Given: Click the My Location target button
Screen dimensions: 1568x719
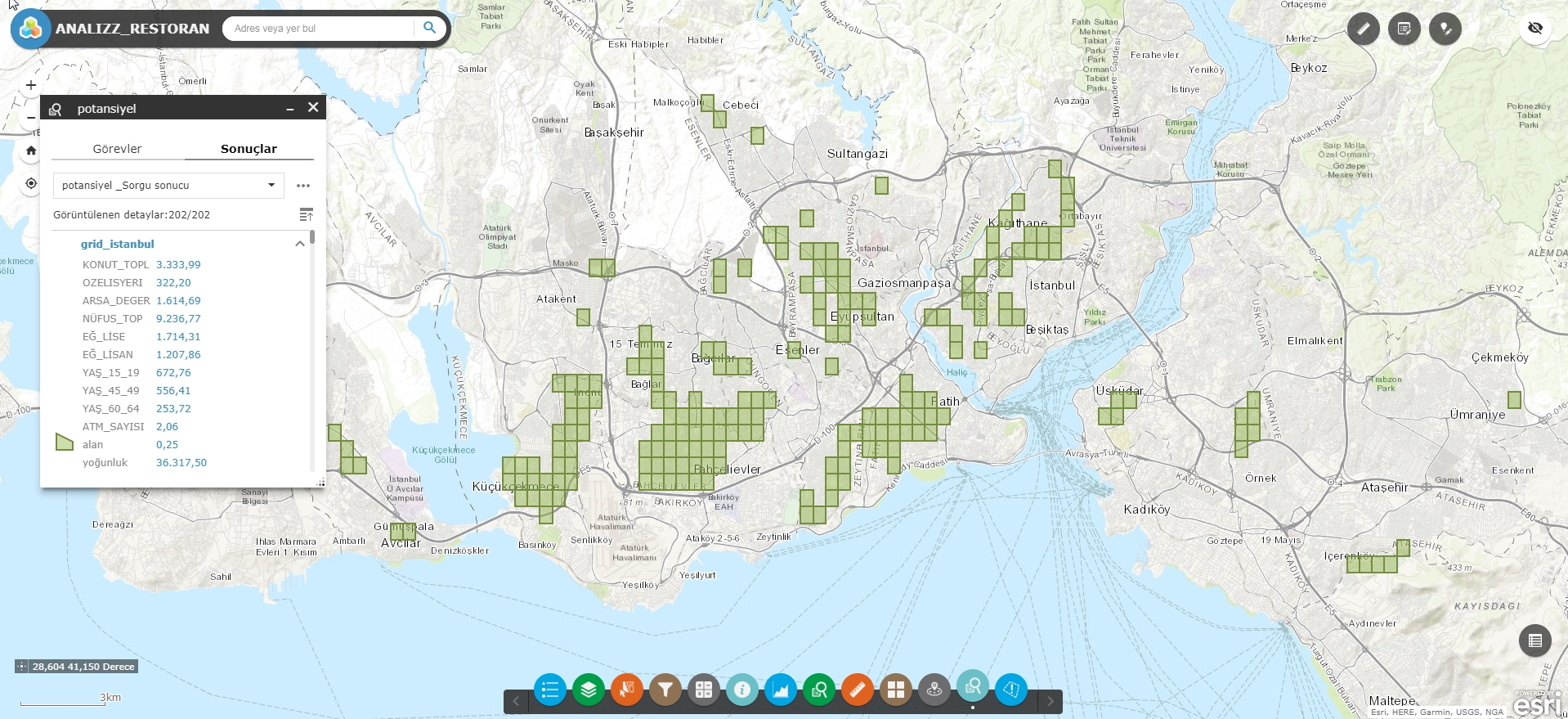Looking at the screenshot, I should click(31, 183).
